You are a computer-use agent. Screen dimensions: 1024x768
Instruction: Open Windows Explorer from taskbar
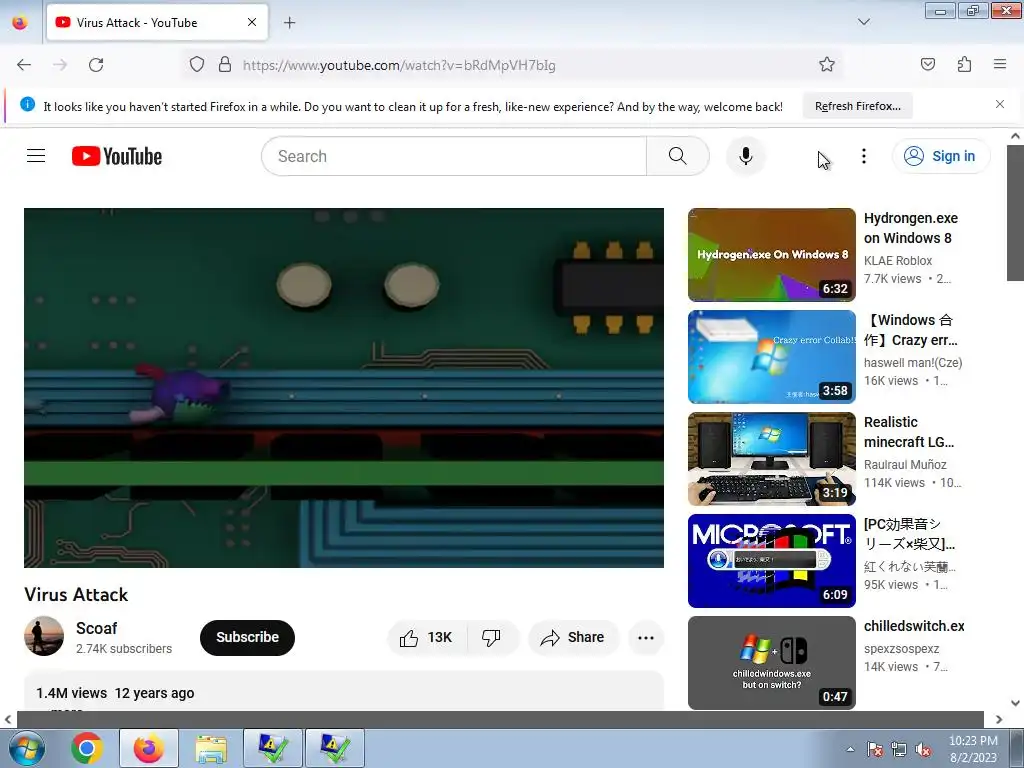pos(211,748)
